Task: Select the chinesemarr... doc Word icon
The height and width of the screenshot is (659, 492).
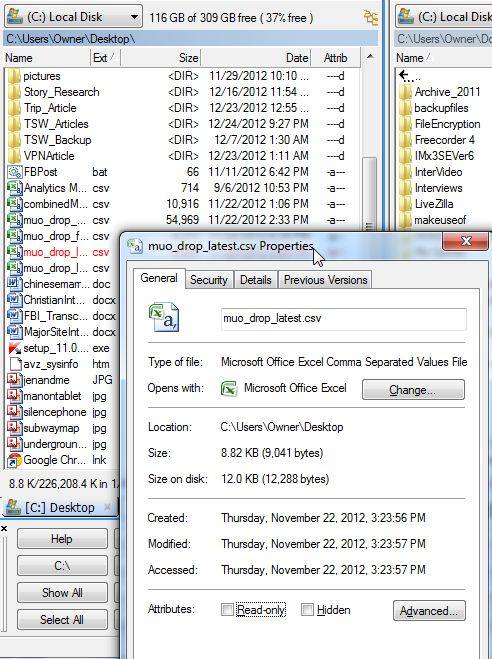Action: 15,284
